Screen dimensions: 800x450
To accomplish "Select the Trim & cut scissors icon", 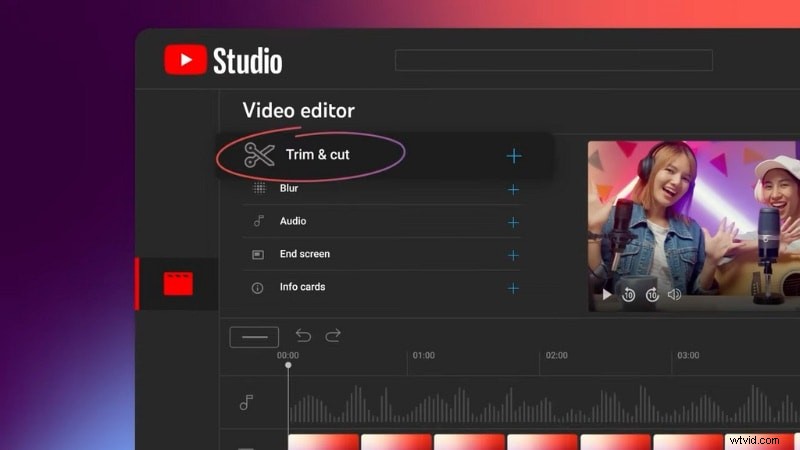I will pyautogui.click(x=259, y=155).
